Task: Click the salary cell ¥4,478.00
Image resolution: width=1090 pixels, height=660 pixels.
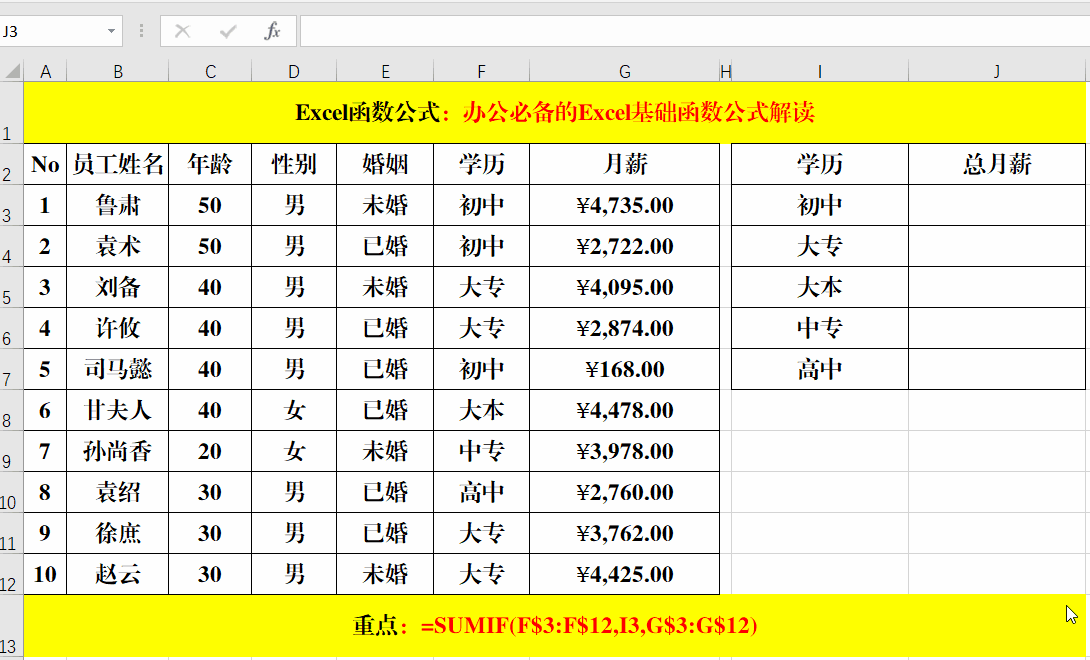Action: point(624,410)
